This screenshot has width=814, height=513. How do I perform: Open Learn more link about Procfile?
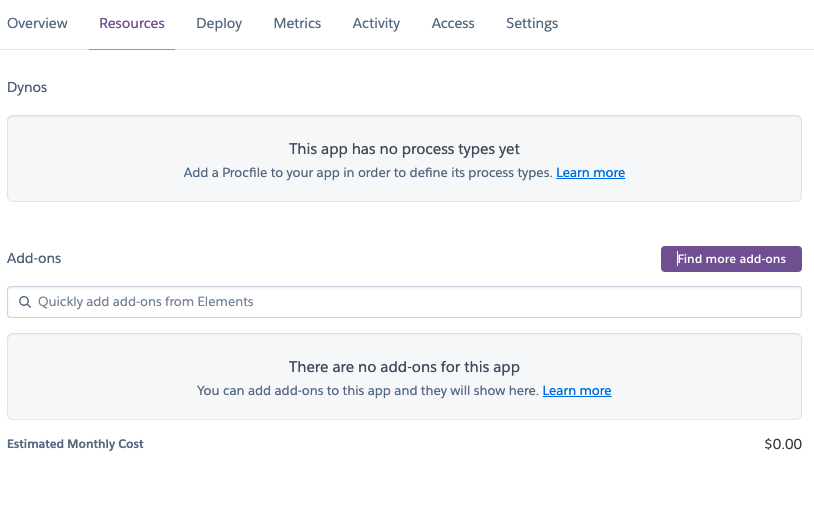590,173
